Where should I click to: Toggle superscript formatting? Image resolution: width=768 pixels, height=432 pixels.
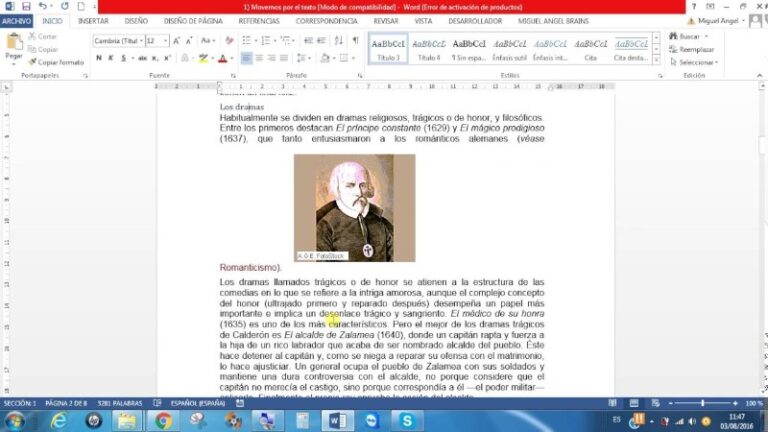tap(167, 58)
